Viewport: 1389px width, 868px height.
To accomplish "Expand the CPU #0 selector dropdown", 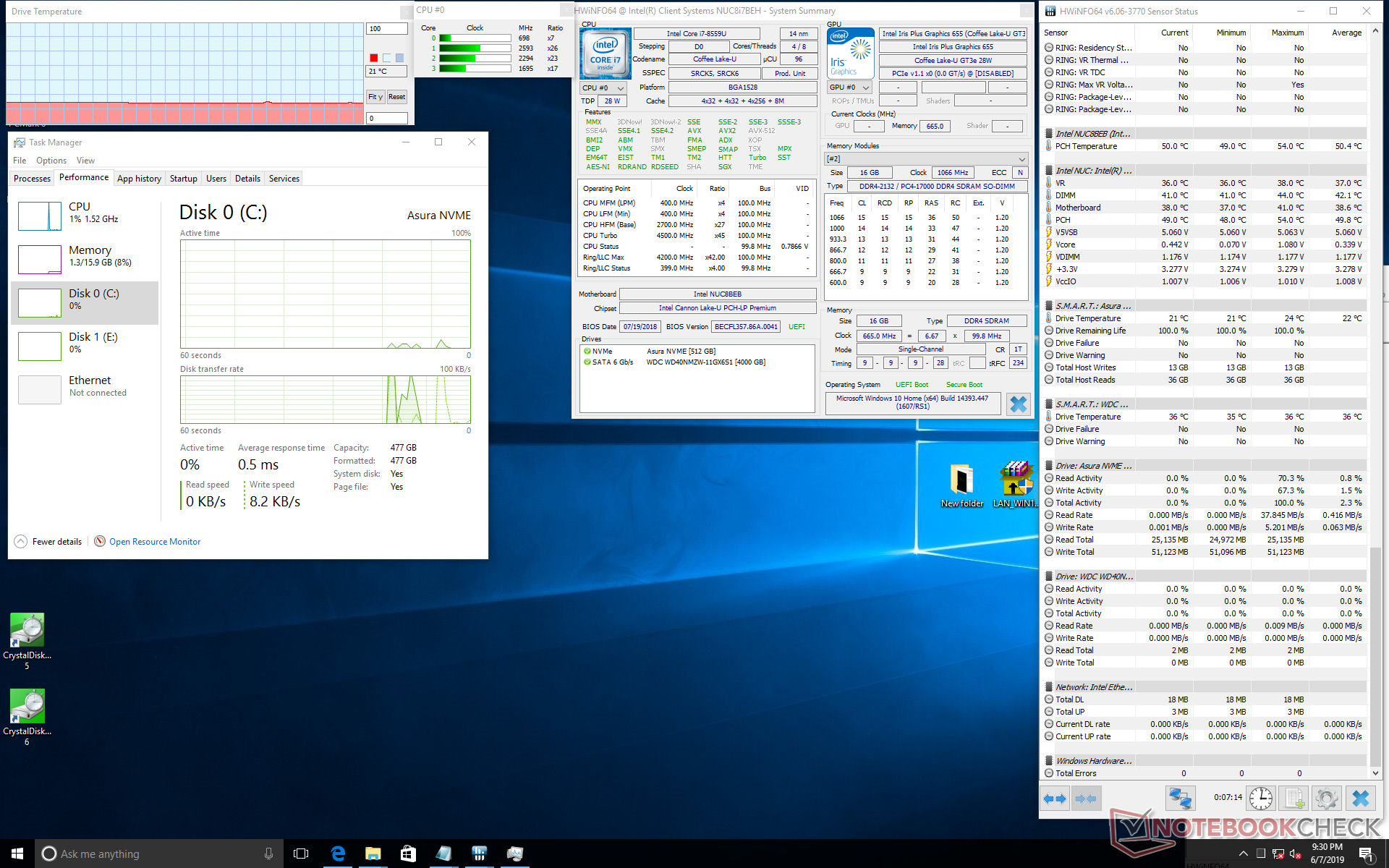I will pyautogui.click(x=603, y=88).
